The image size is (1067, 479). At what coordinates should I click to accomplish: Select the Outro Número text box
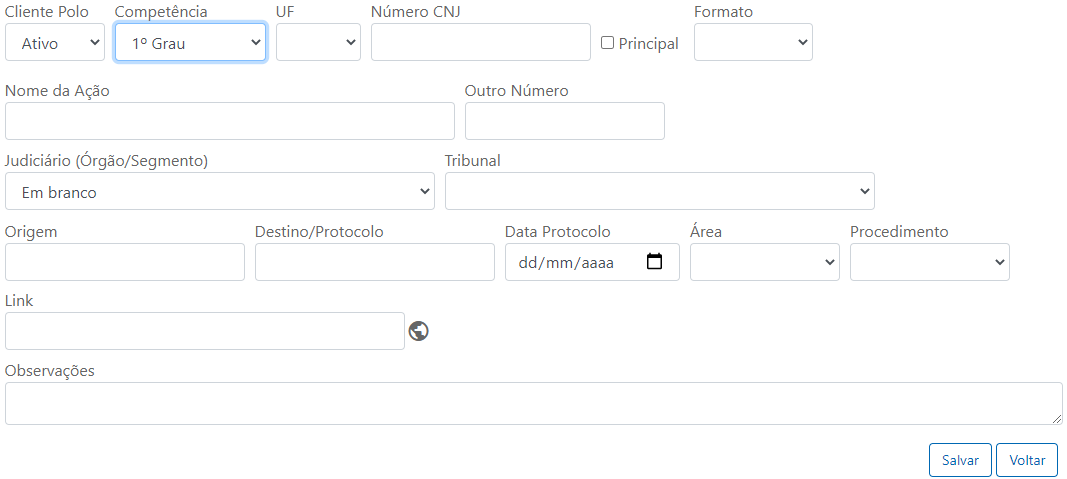tap(565, 121)
